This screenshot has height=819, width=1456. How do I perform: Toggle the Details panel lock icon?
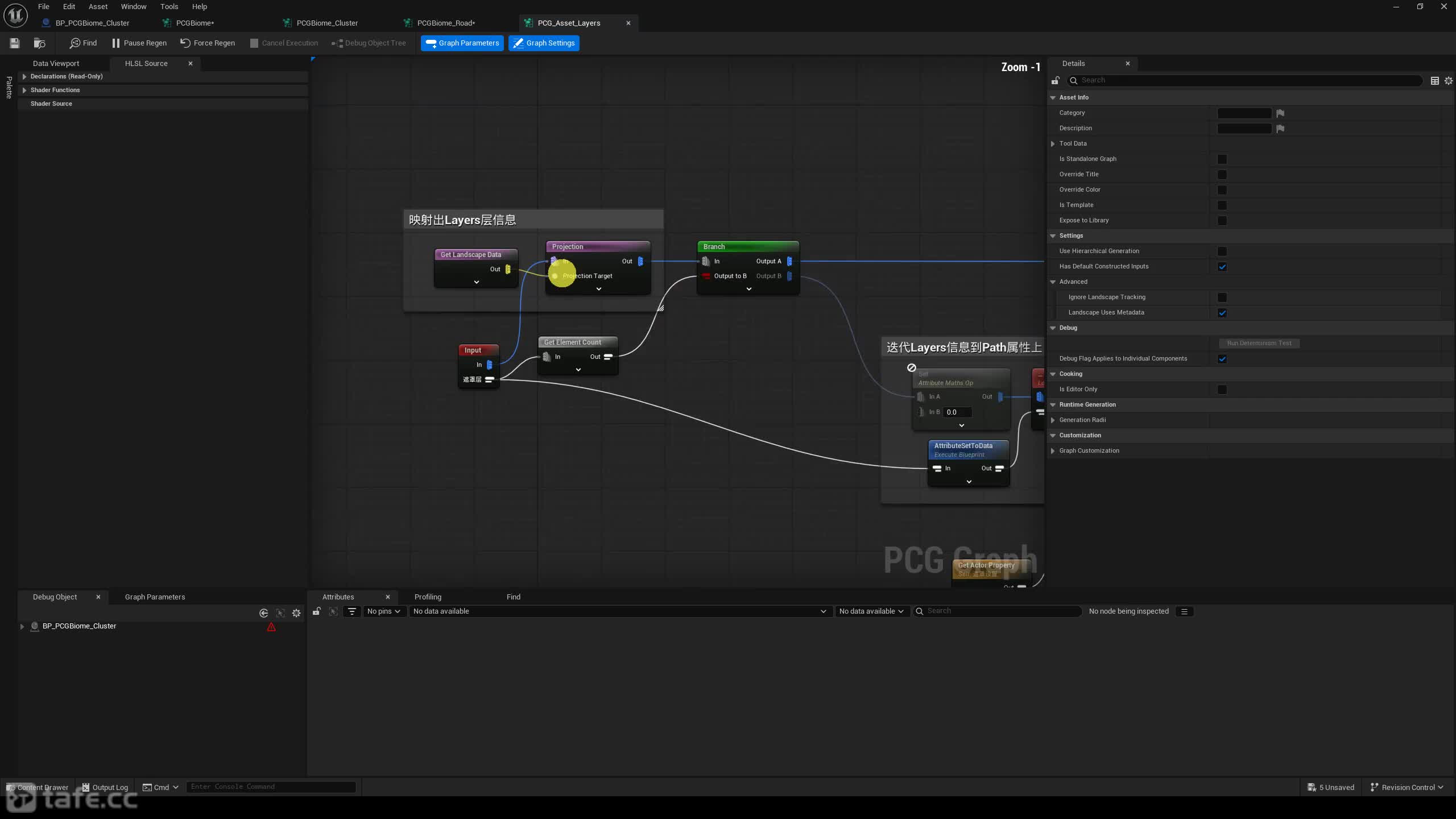tap(1055, 80)
